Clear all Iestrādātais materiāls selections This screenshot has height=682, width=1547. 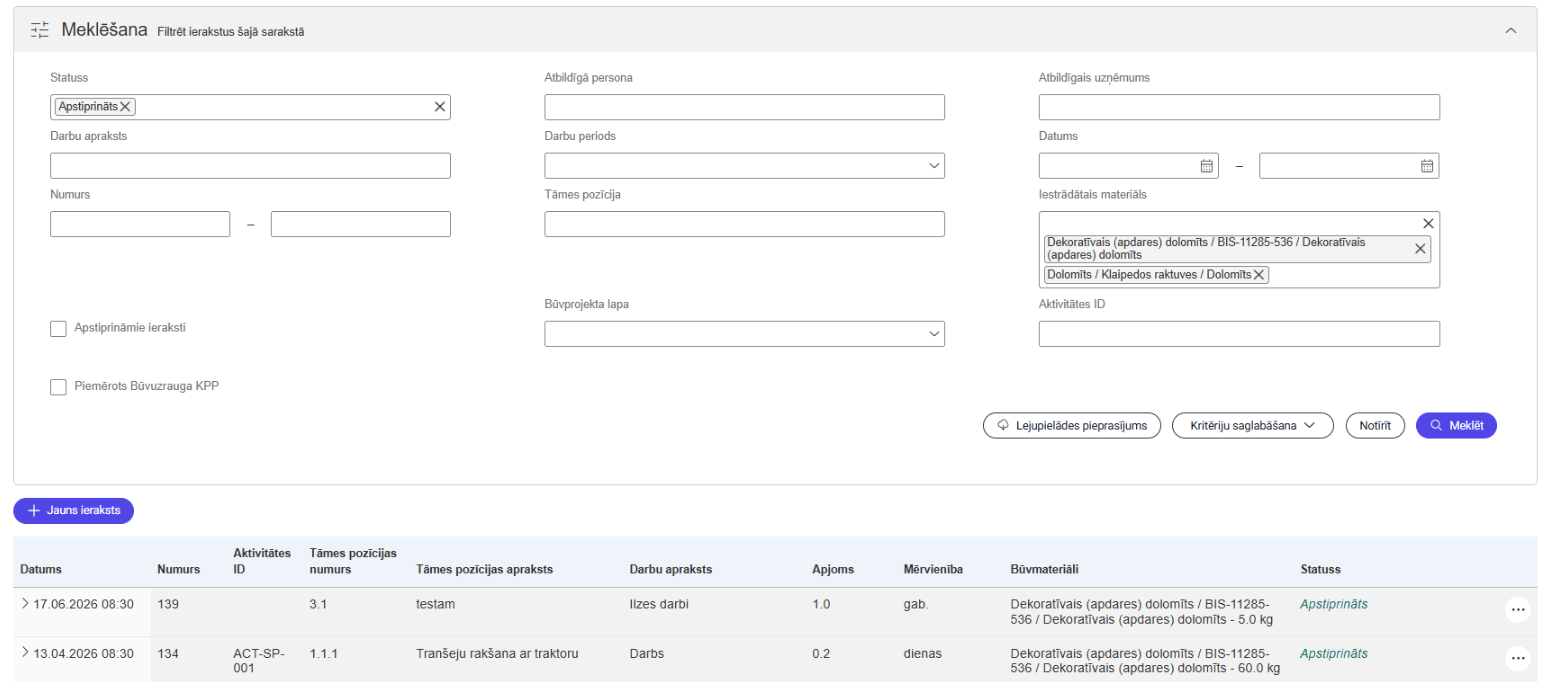[1428, 223]
